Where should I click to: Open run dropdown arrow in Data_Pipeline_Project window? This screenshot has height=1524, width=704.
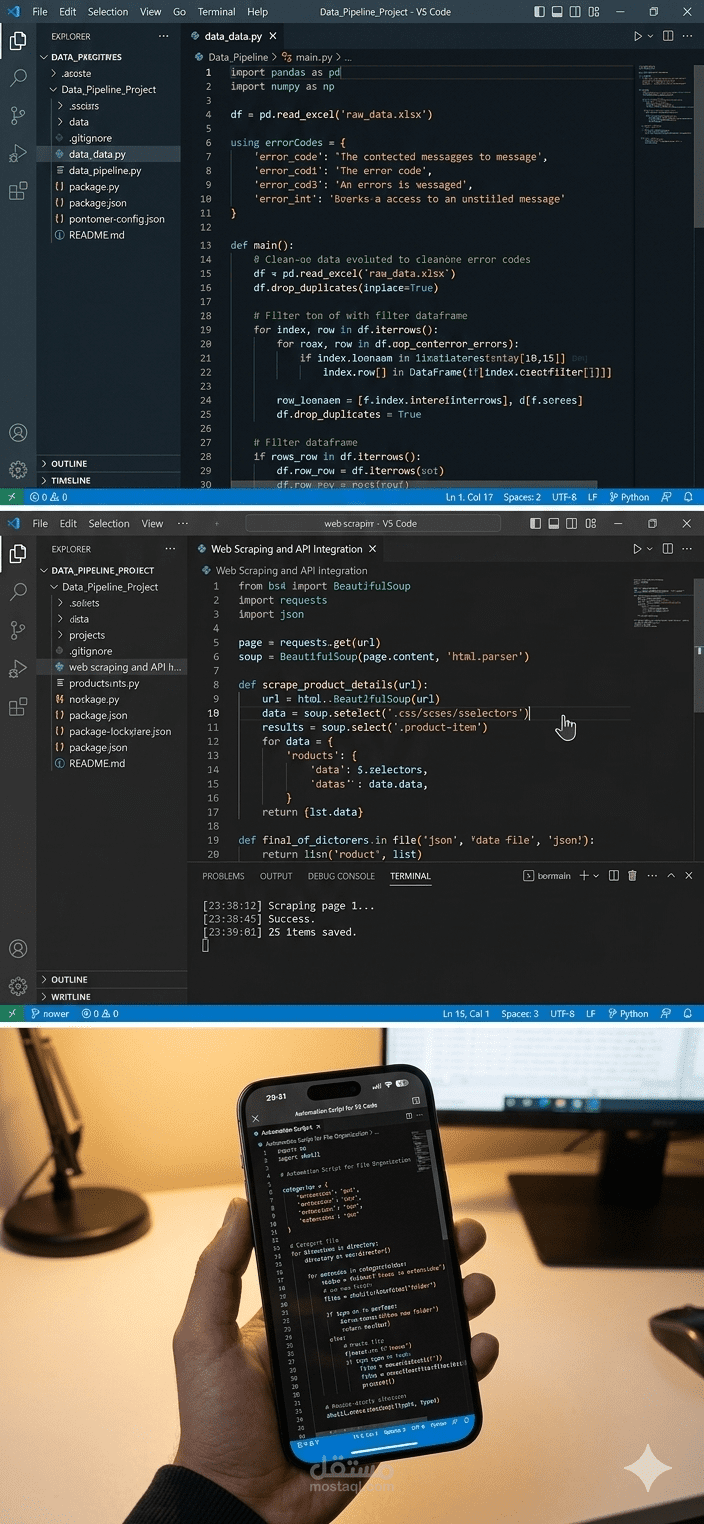pyautogui.click(x=650, y=36)
